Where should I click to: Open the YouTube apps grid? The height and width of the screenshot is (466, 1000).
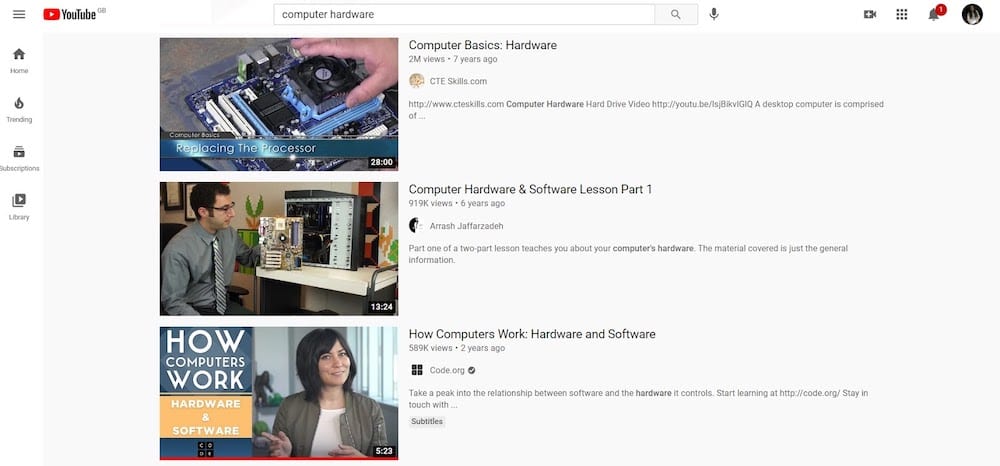pyautogui.click(x=902, y=14)
